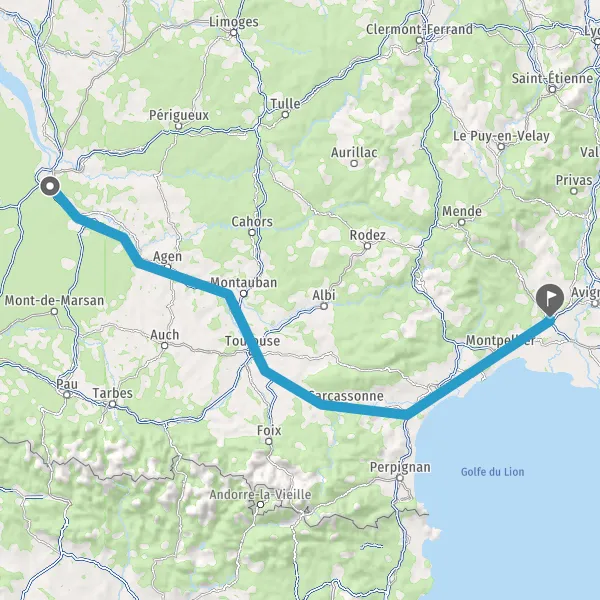Screen dimensions: 600x600
Task: Click the Montpellier city label
Action: coord(501,340)
